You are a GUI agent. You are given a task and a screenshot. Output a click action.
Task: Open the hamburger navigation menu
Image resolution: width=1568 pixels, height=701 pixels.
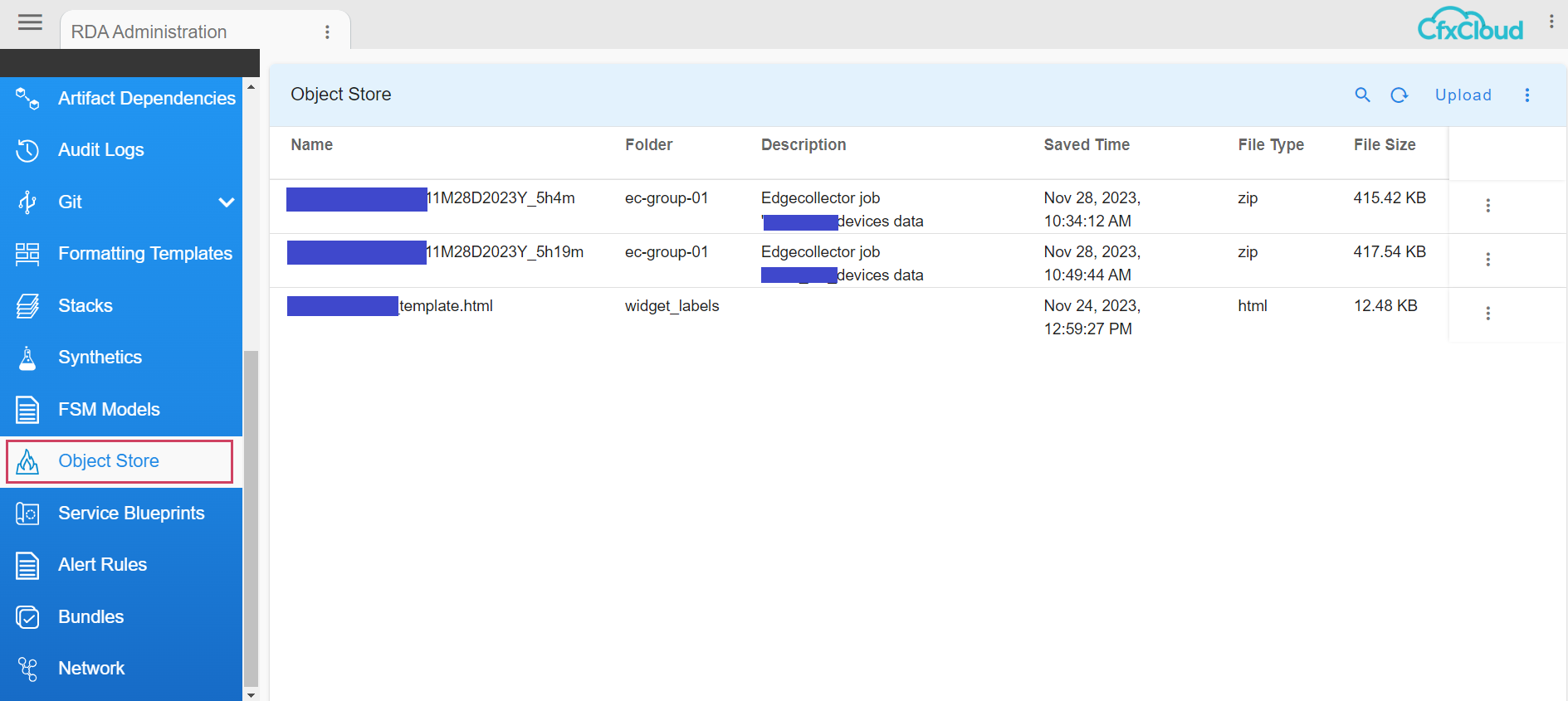(x=30, y=22)
